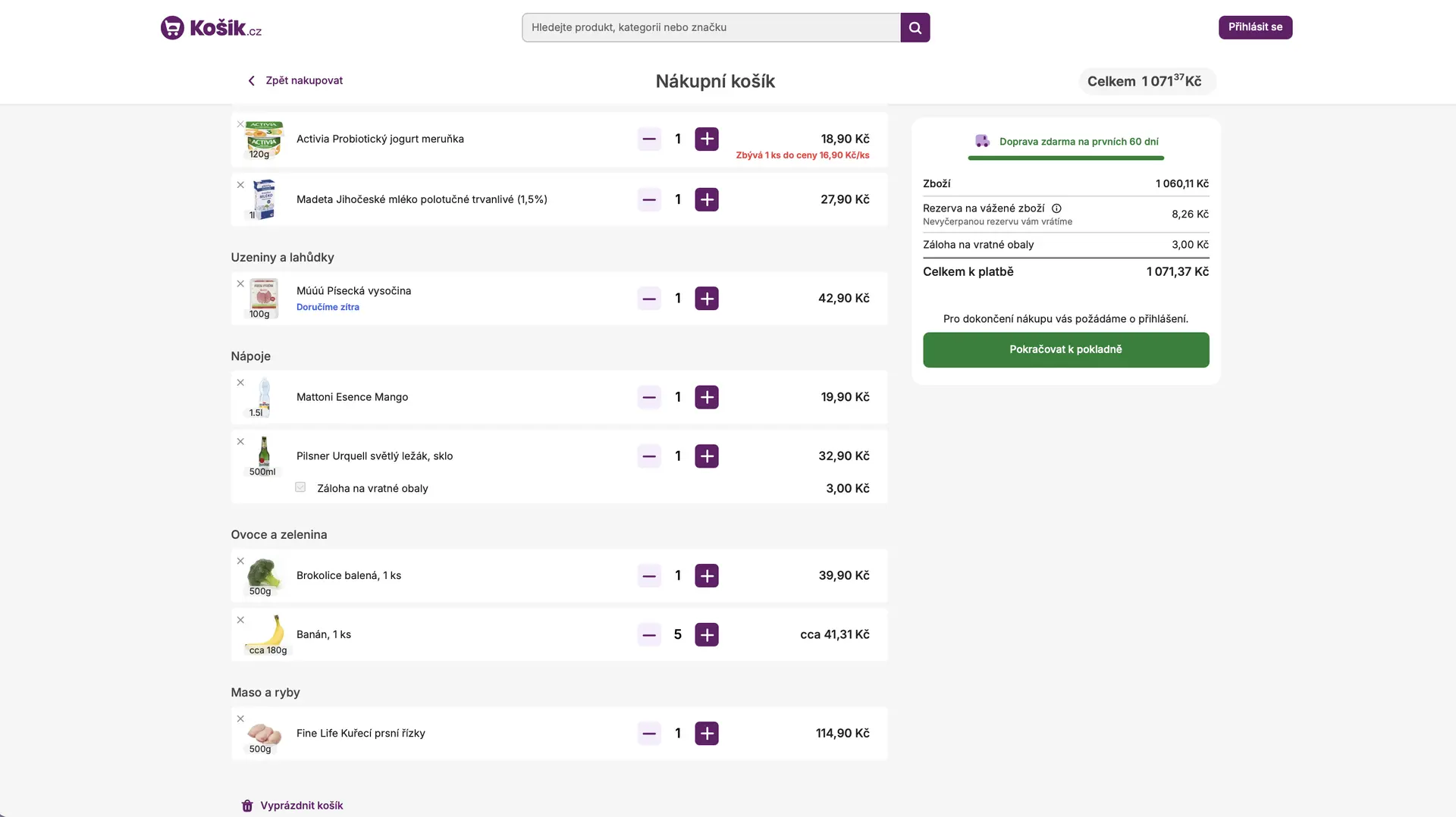Open Pilsner Urquell světlý ležák product name

tap(375, 456)
